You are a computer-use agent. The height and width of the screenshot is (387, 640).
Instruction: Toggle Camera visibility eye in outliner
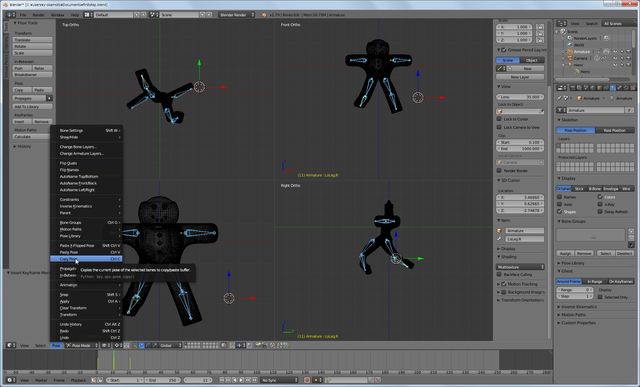pos(615,58)
